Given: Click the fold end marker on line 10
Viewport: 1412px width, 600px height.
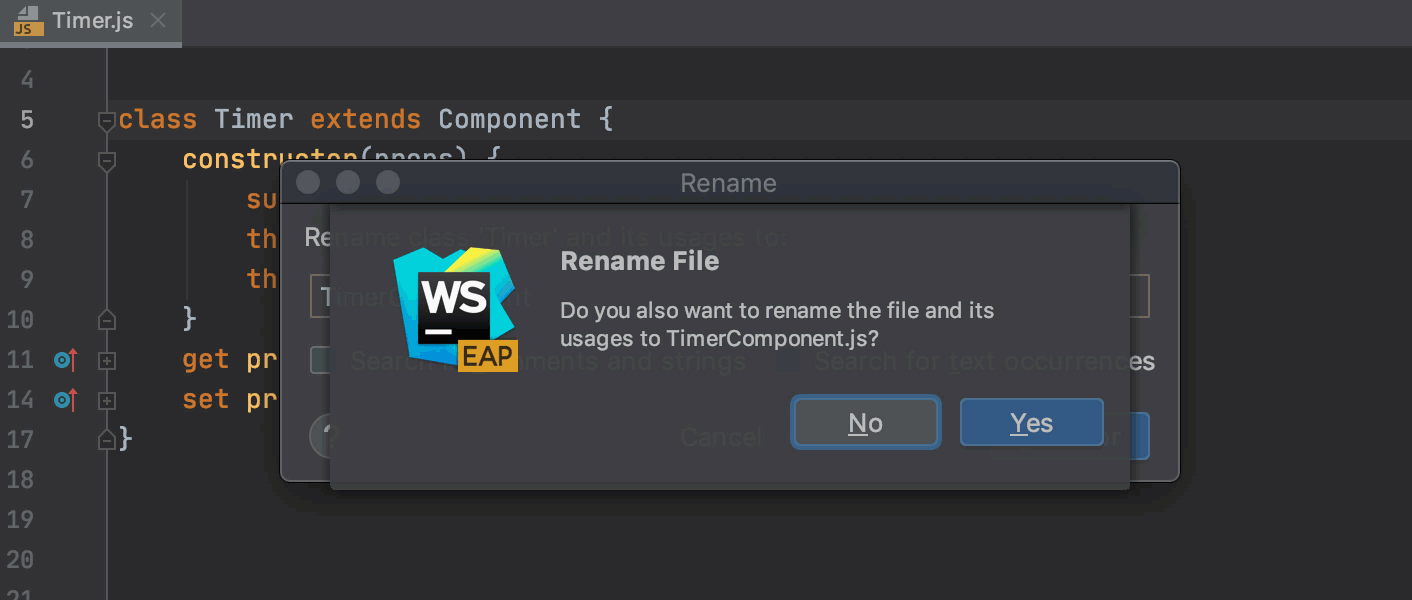Looking at the screenshot, I should (x=107, y=320).
